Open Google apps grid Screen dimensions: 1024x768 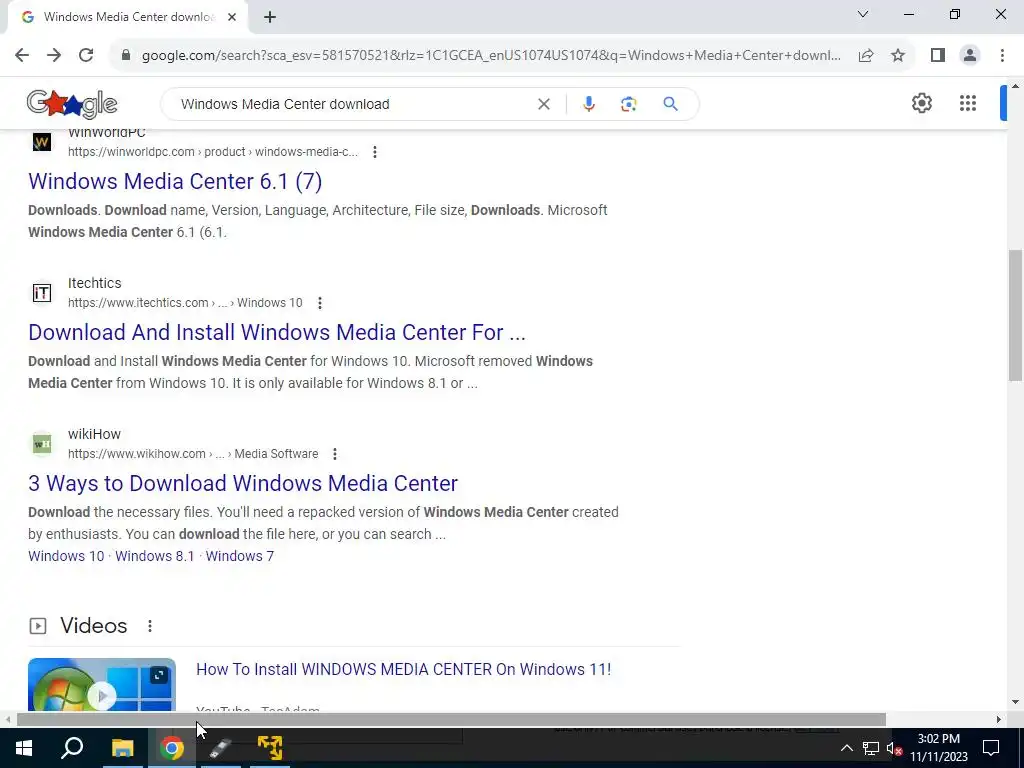pyautogui.click(x=968, y=103)
